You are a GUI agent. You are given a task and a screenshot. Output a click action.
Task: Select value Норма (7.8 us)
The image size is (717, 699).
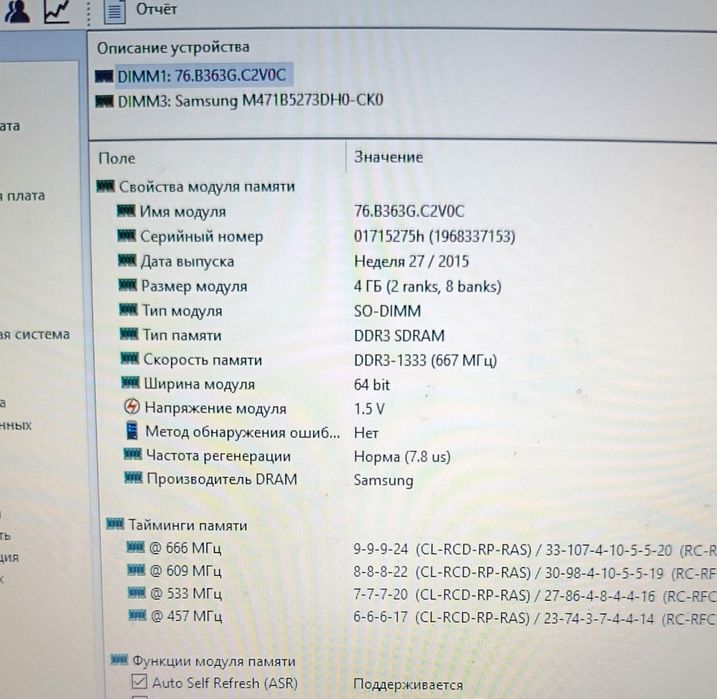[x=402, y=457]
